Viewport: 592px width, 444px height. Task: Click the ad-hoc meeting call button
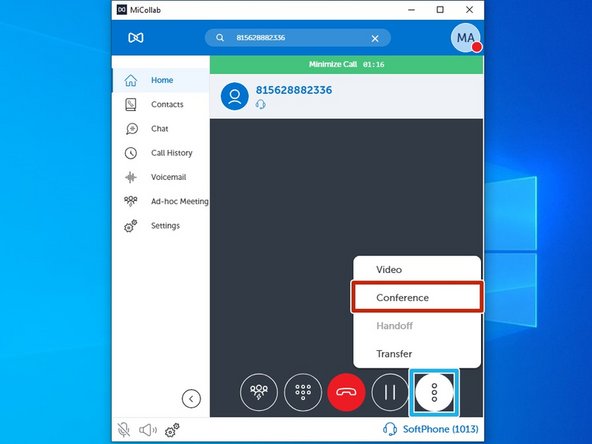pos(259,392)
